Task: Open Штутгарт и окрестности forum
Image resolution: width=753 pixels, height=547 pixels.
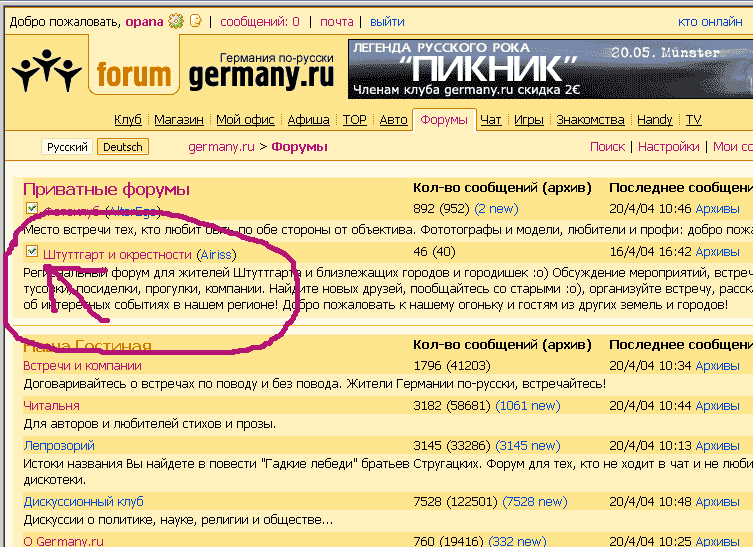Action: (x=117, y=255)
